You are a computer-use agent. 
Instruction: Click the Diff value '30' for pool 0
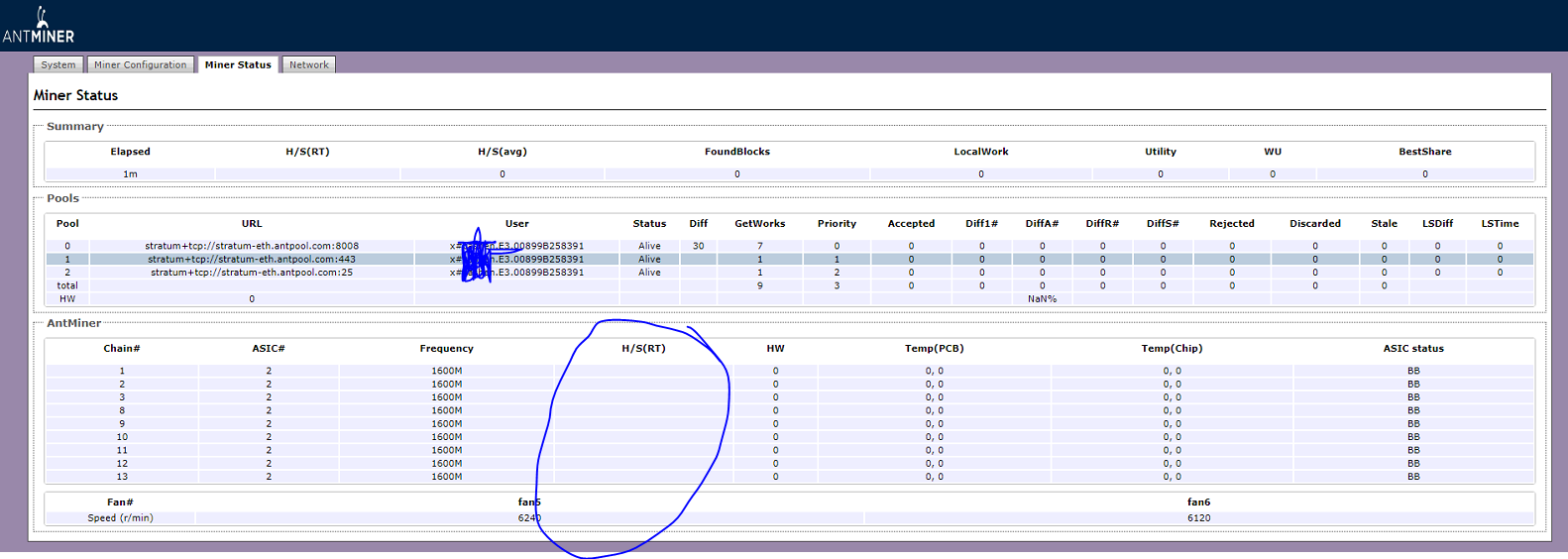[699, 246]
